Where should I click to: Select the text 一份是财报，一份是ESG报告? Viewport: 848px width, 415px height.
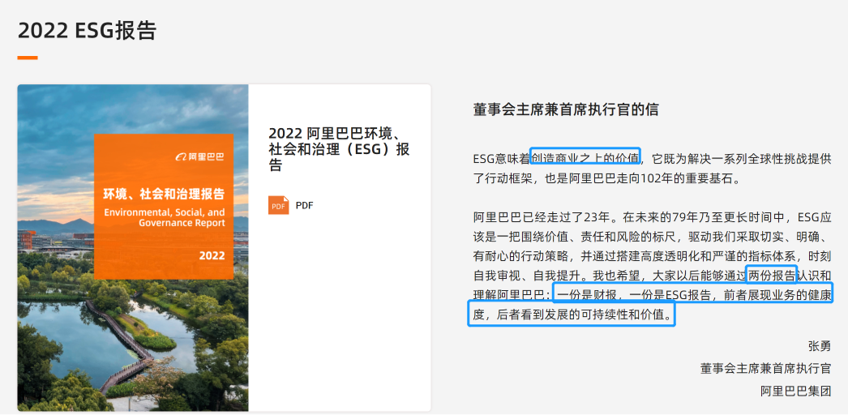pos(636,295)
